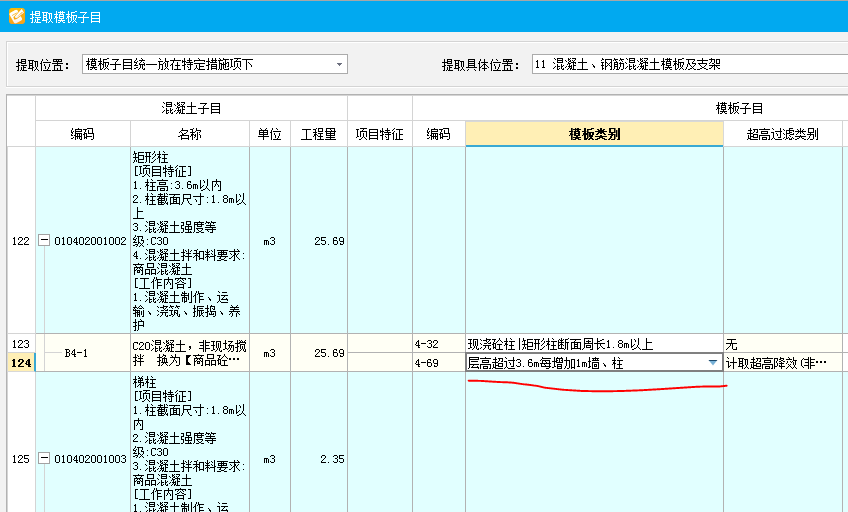Click the 编码 header under 模板子目
The height and width of the screenshot is (512, 848).
pos(439,134)
